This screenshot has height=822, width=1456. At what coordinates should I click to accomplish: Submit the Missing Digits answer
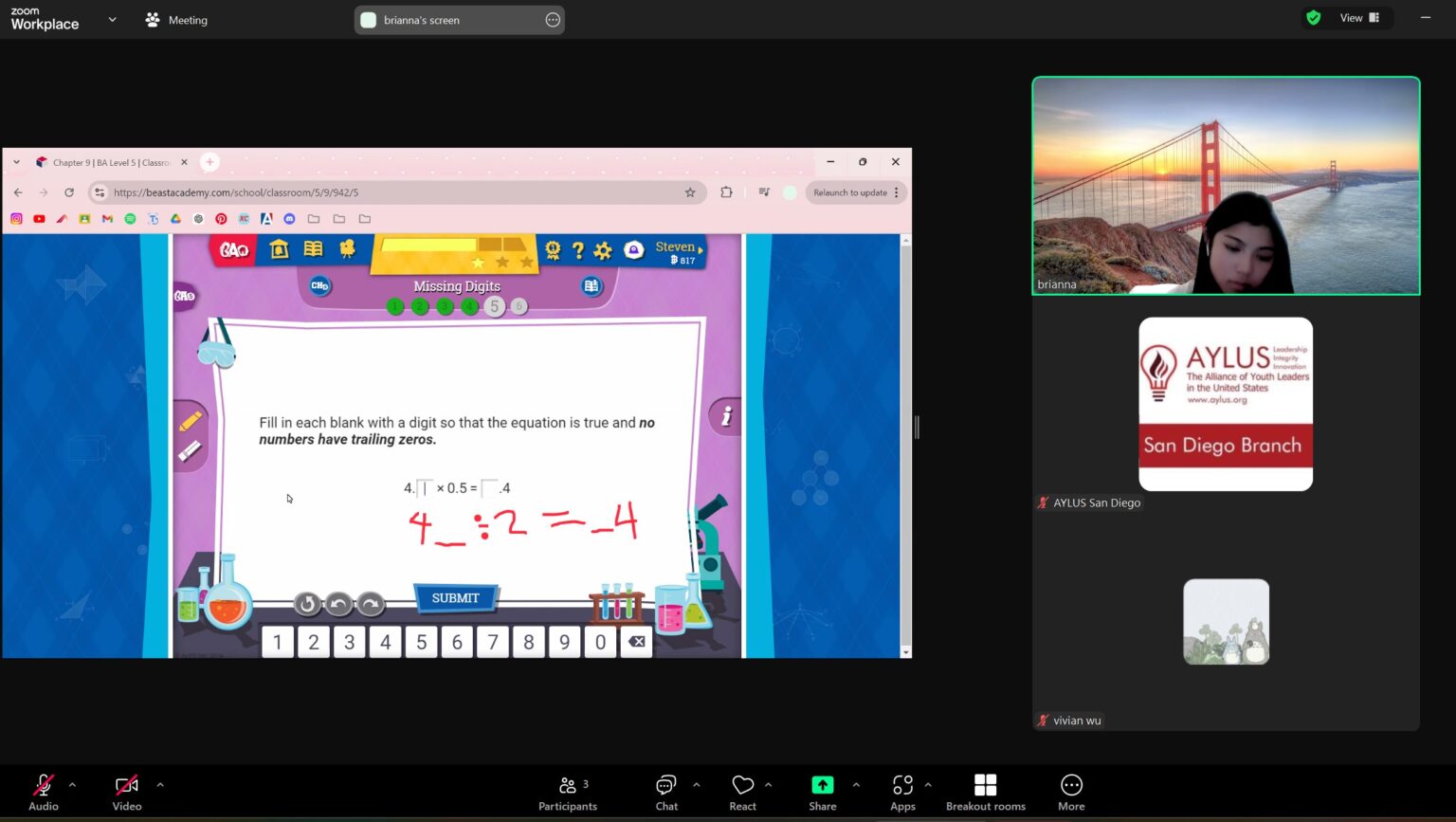456,598
